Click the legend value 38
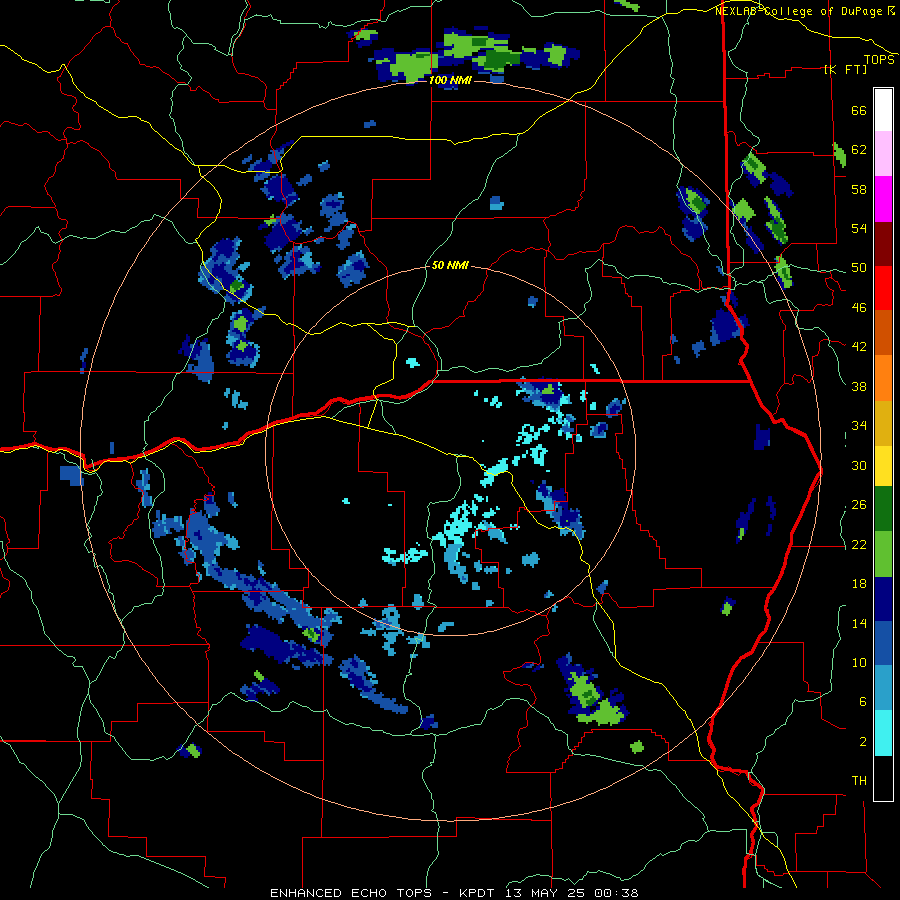This screenshot has height=900, width=900. click(x=859, y=386)
